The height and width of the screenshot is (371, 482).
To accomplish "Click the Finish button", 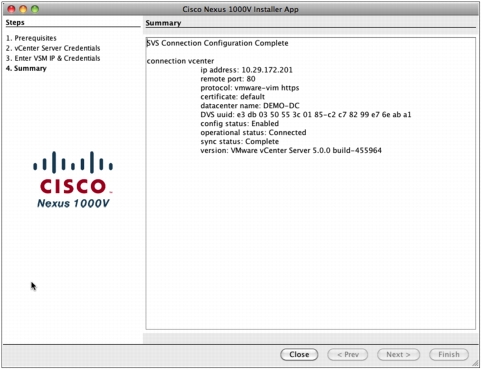I will pos(449,354).
